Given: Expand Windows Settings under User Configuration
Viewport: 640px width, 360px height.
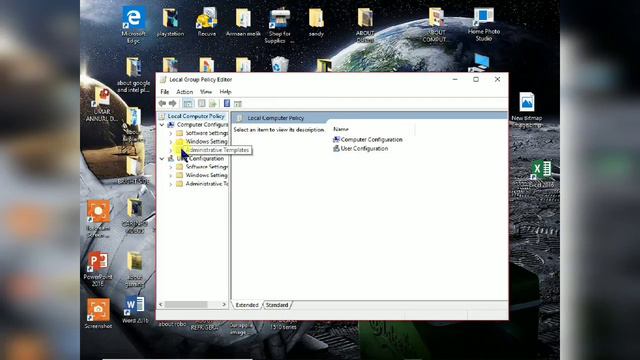Looking at the screenshot, I should [171, 175].
